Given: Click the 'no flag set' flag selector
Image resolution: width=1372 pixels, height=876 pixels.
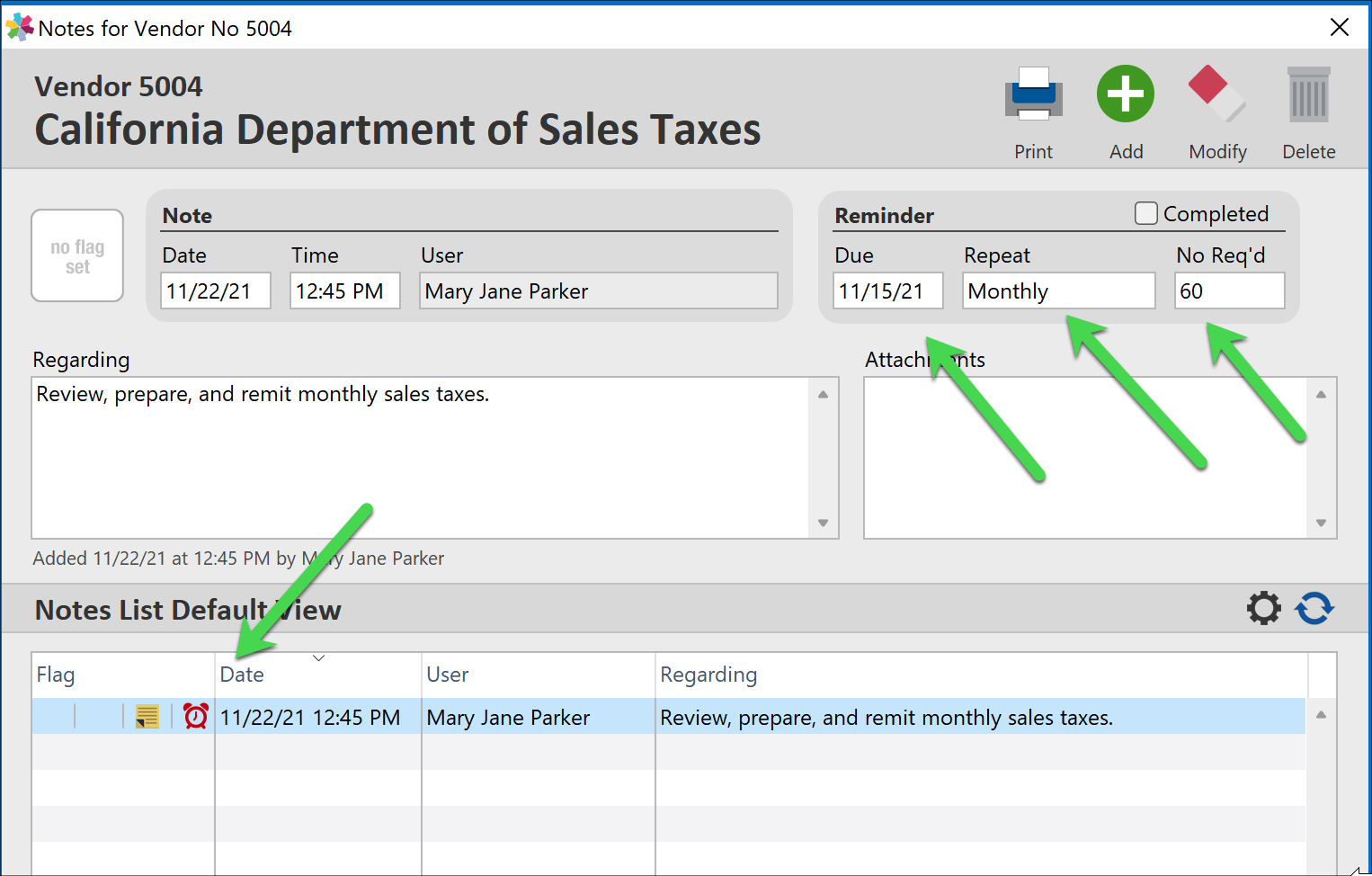Looking at the screenshot, I should (77, 255).
